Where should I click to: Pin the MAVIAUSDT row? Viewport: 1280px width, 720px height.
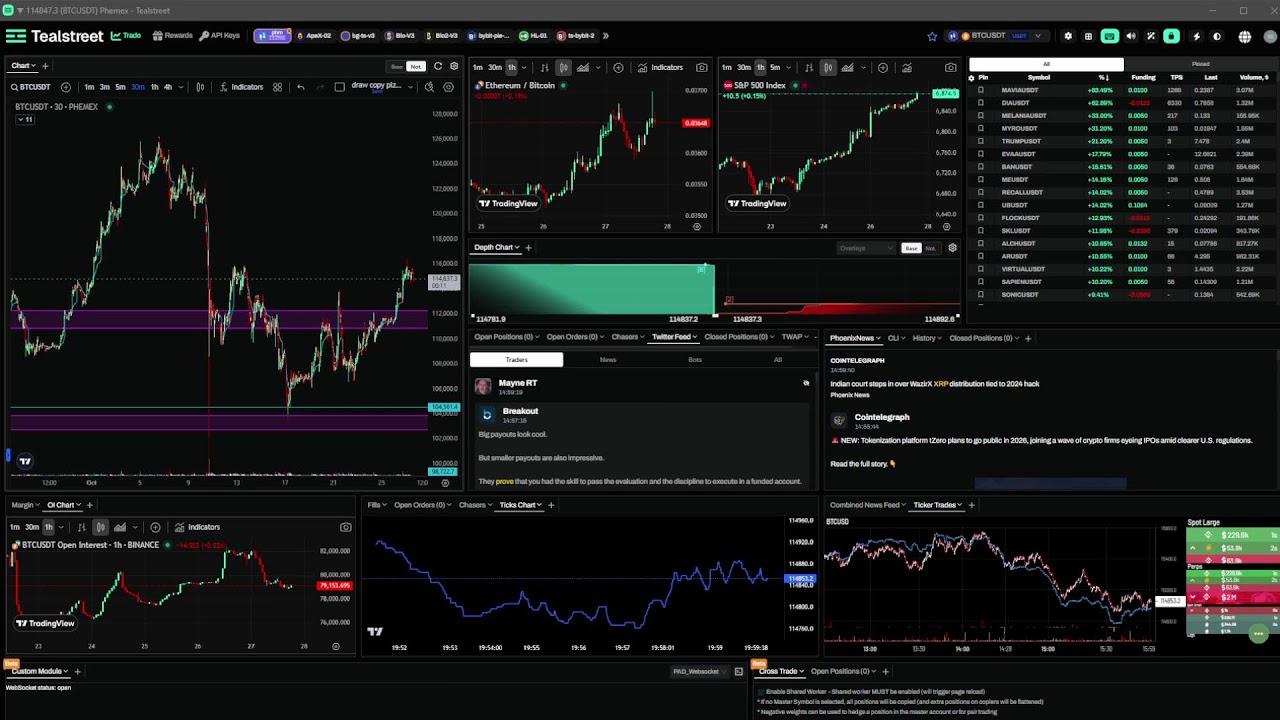tap(980, 90)
